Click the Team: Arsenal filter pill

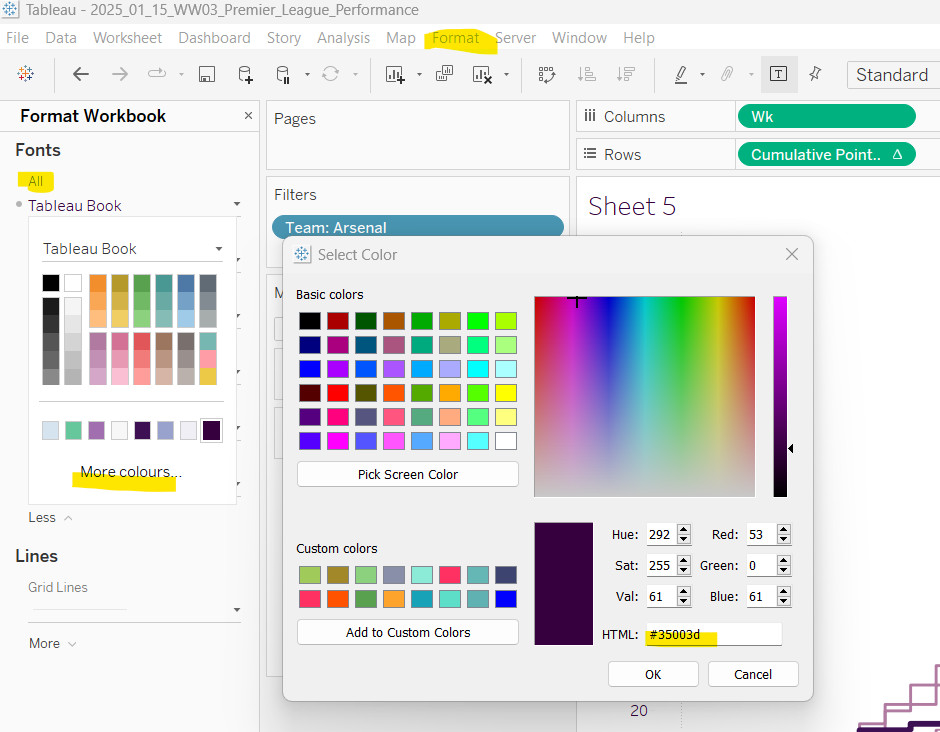point(418,227)
